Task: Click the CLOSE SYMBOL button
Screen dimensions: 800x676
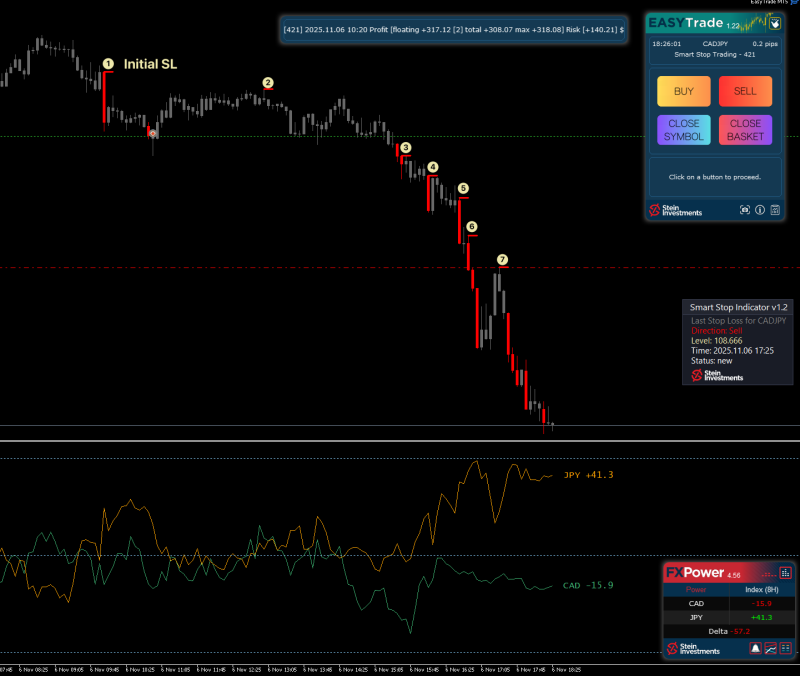Action: [683, 129]
